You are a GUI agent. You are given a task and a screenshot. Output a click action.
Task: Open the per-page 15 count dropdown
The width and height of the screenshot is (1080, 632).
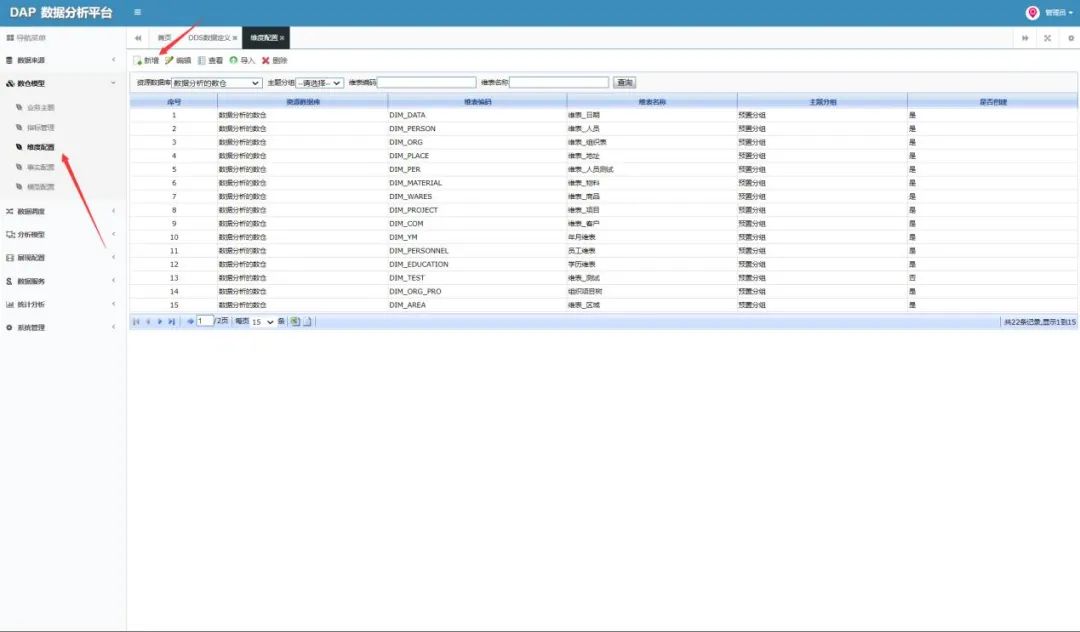coord(262,322)
